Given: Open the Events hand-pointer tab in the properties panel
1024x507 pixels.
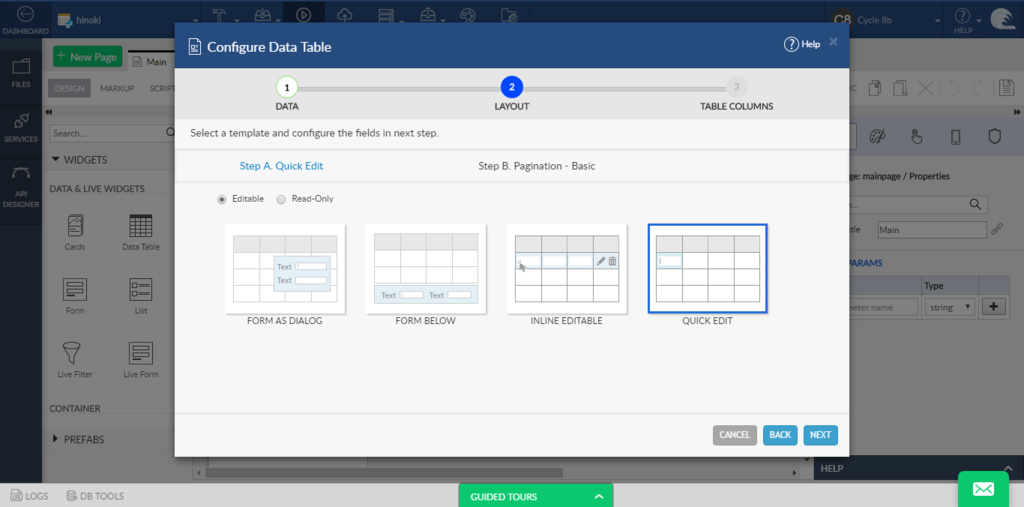Looking at the screenshot, I should [x=916, y=137].
